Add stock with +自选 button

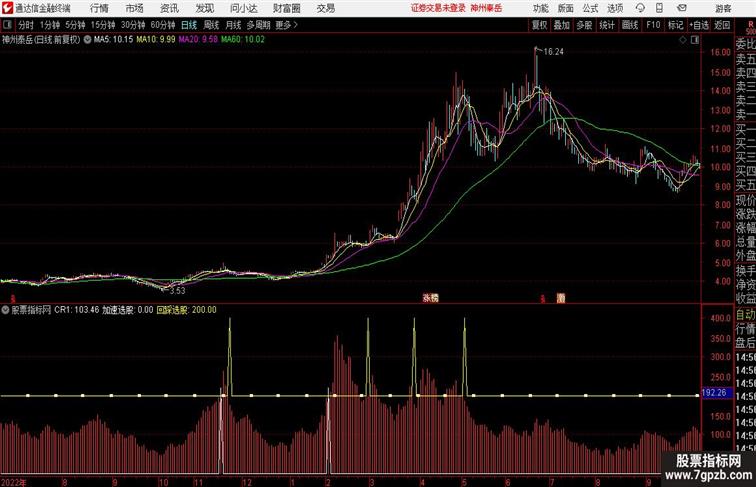pyautogui.click(x=699, y=25)
